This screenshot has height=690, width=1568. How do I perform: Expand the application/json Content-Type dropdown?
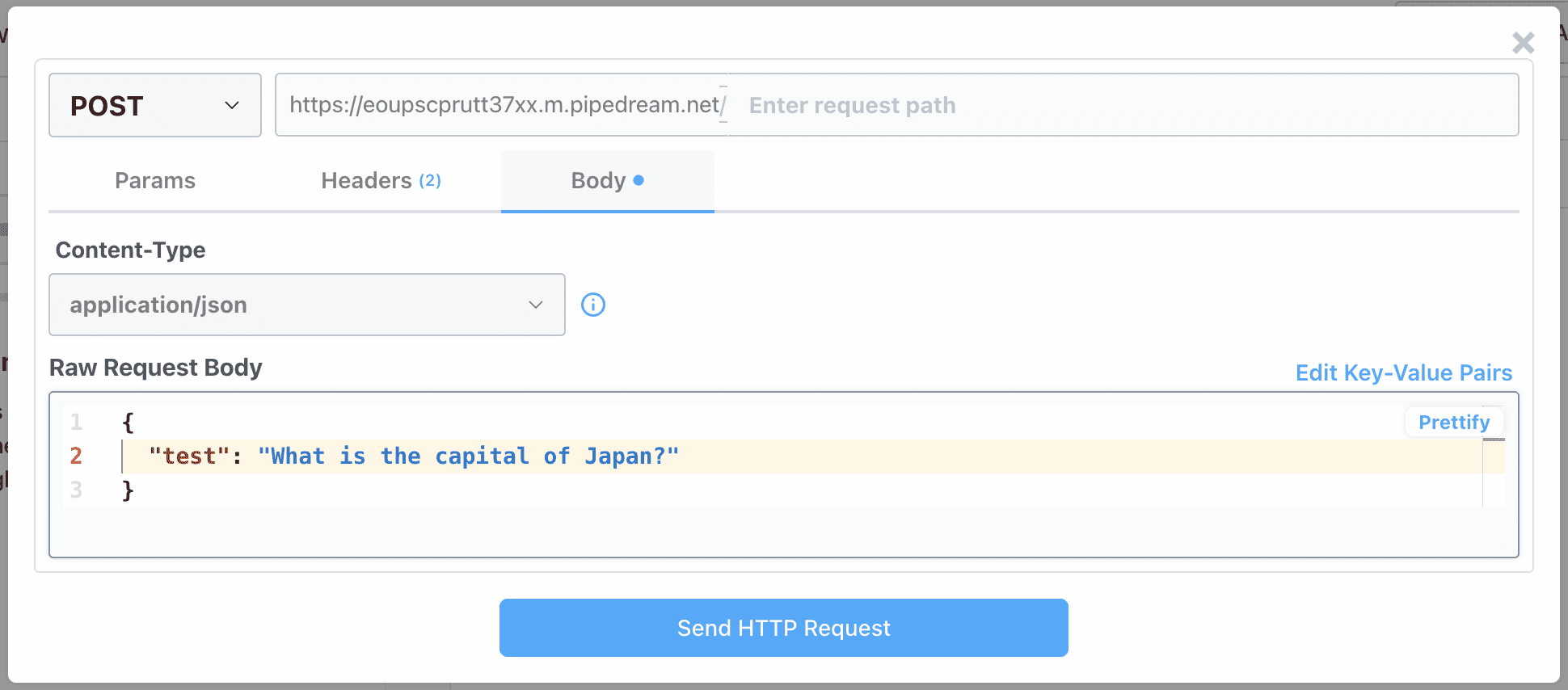click(306, 305)
